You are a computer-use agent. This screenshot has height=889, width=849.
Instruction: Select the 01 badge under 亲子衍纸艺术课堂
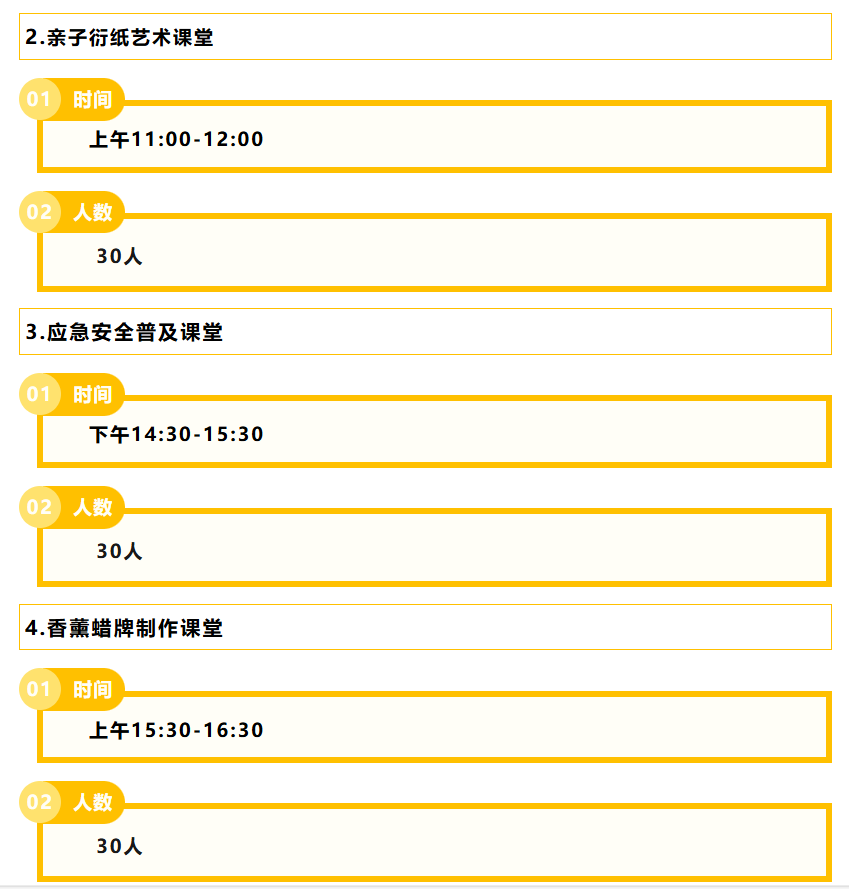(39, 99)
